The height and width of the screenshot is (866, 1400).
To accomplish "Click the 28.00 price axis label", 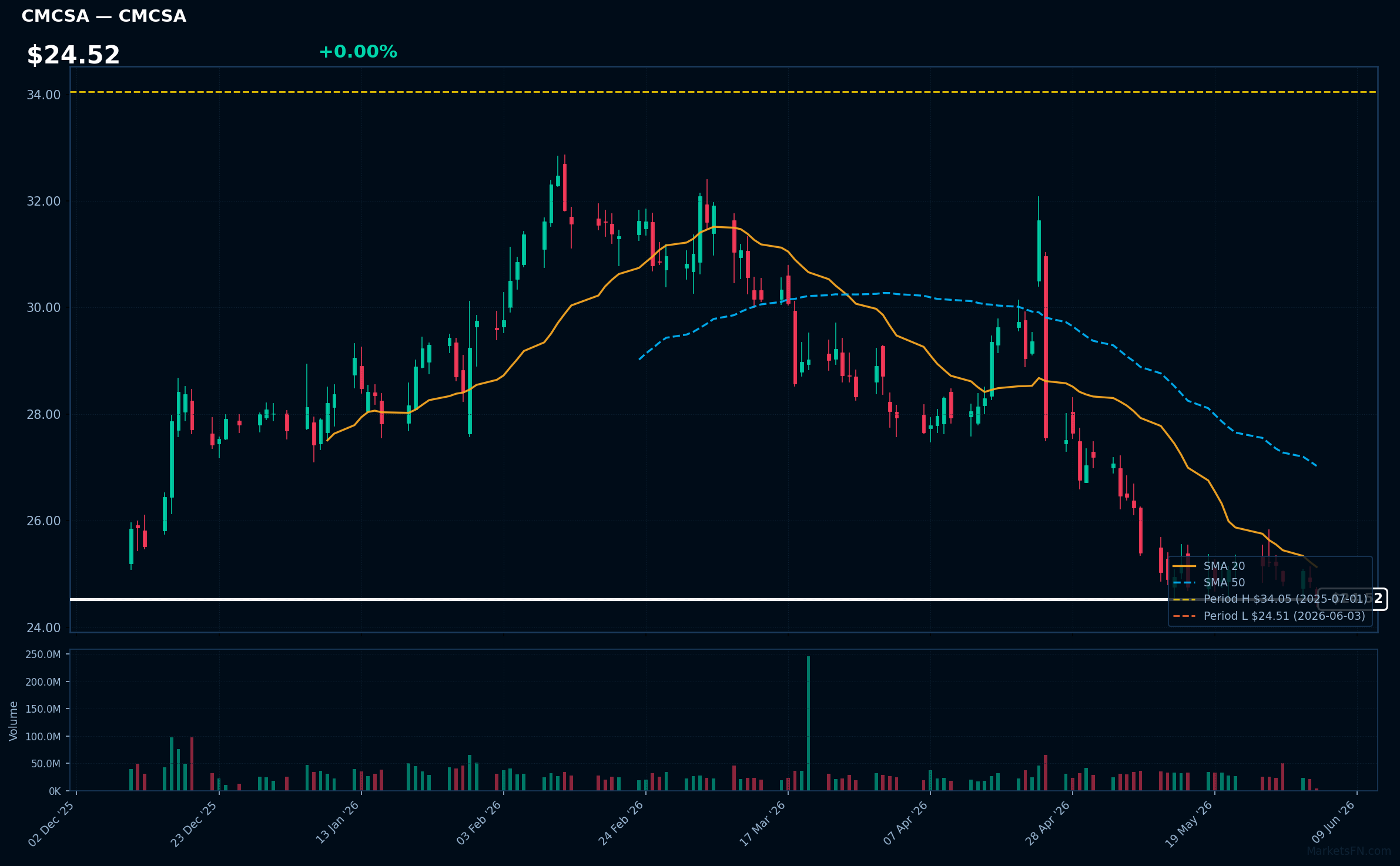I will click(x=43, y=415).
